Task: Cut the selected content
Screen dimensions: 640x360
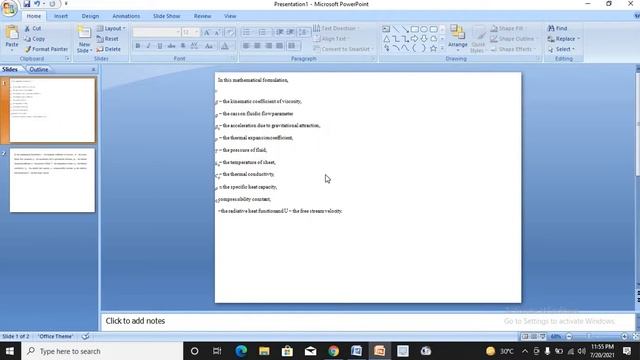Action: (x=33, y=29)
